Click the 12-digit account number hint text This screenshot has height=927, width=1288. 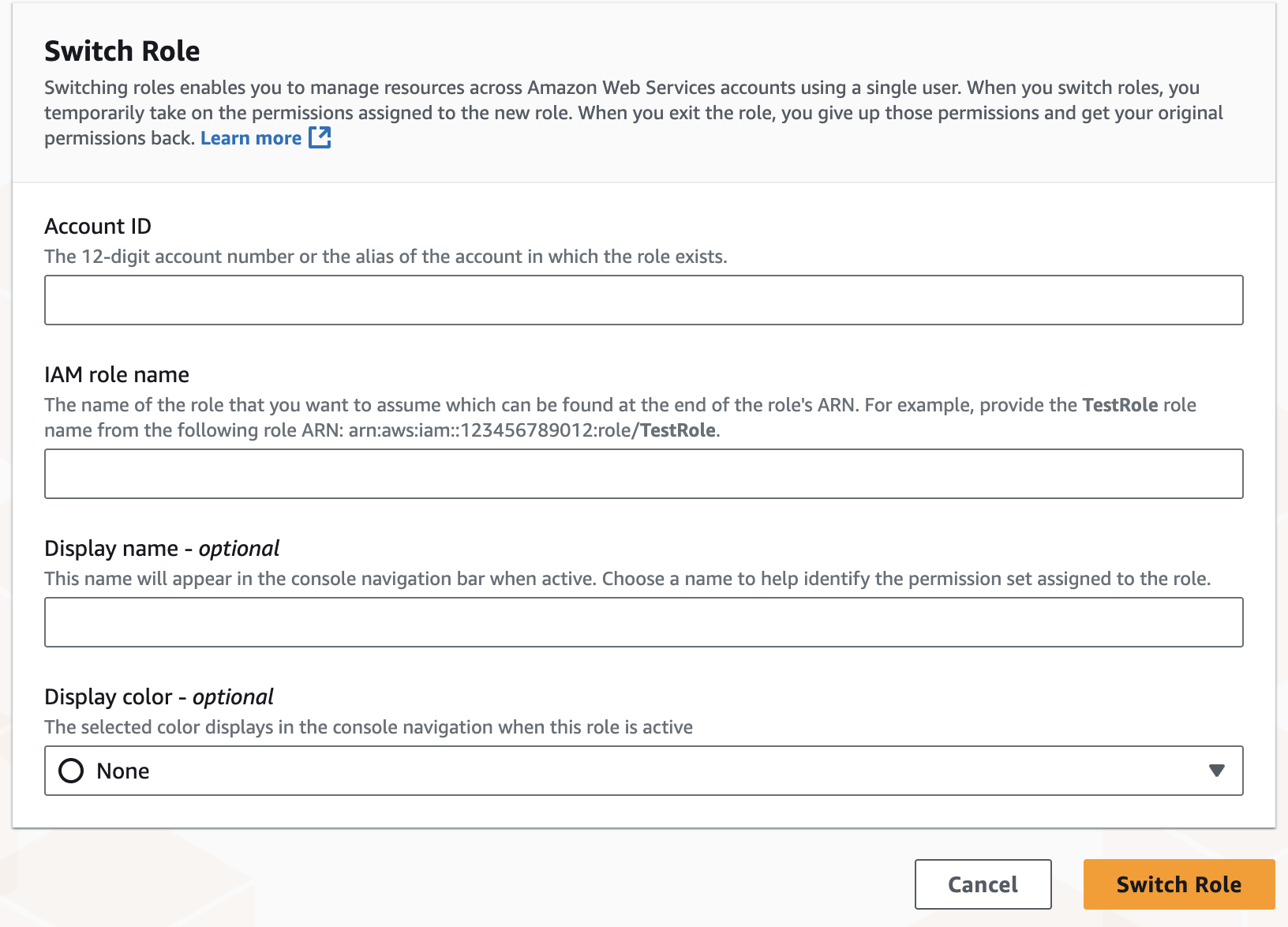coord(386,257)
